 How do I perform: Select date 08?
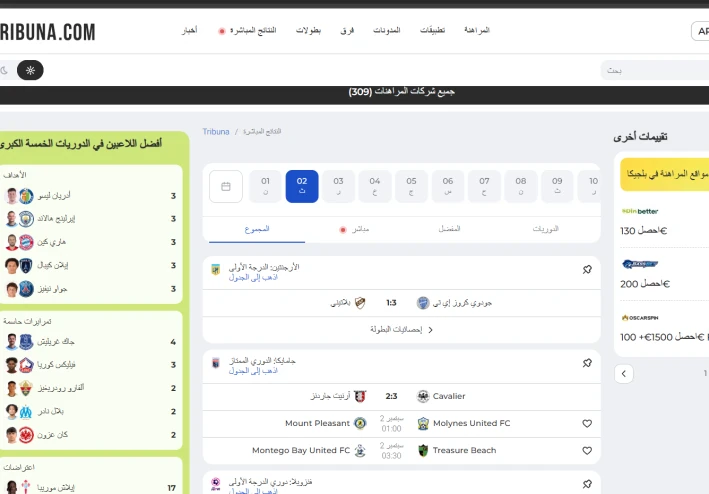[x=521, y=186]
